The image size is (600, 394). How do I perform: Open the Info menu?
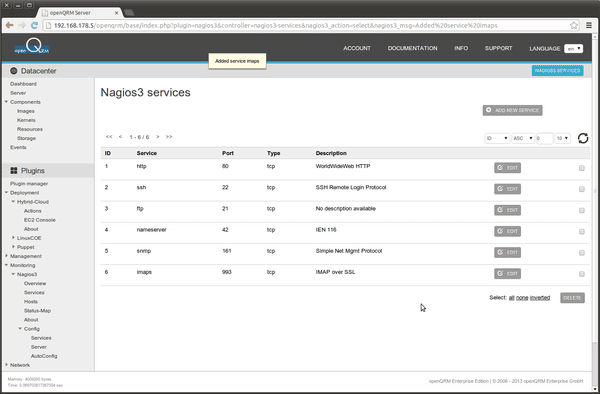[461, 48]
